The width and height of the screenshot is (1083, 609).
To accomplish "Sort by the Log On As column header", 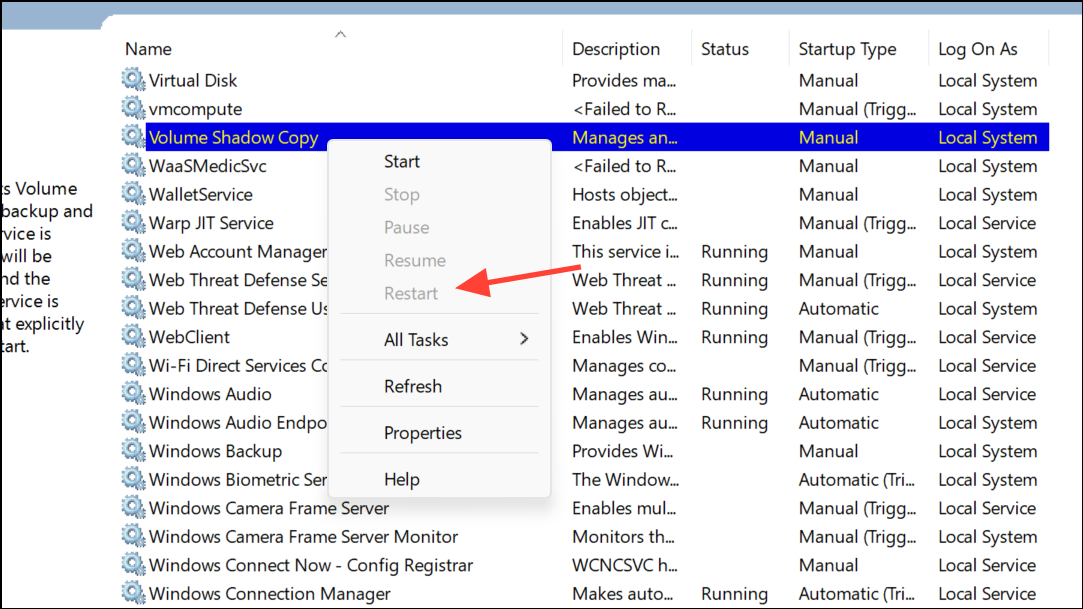I will click(x=977, y=49).
